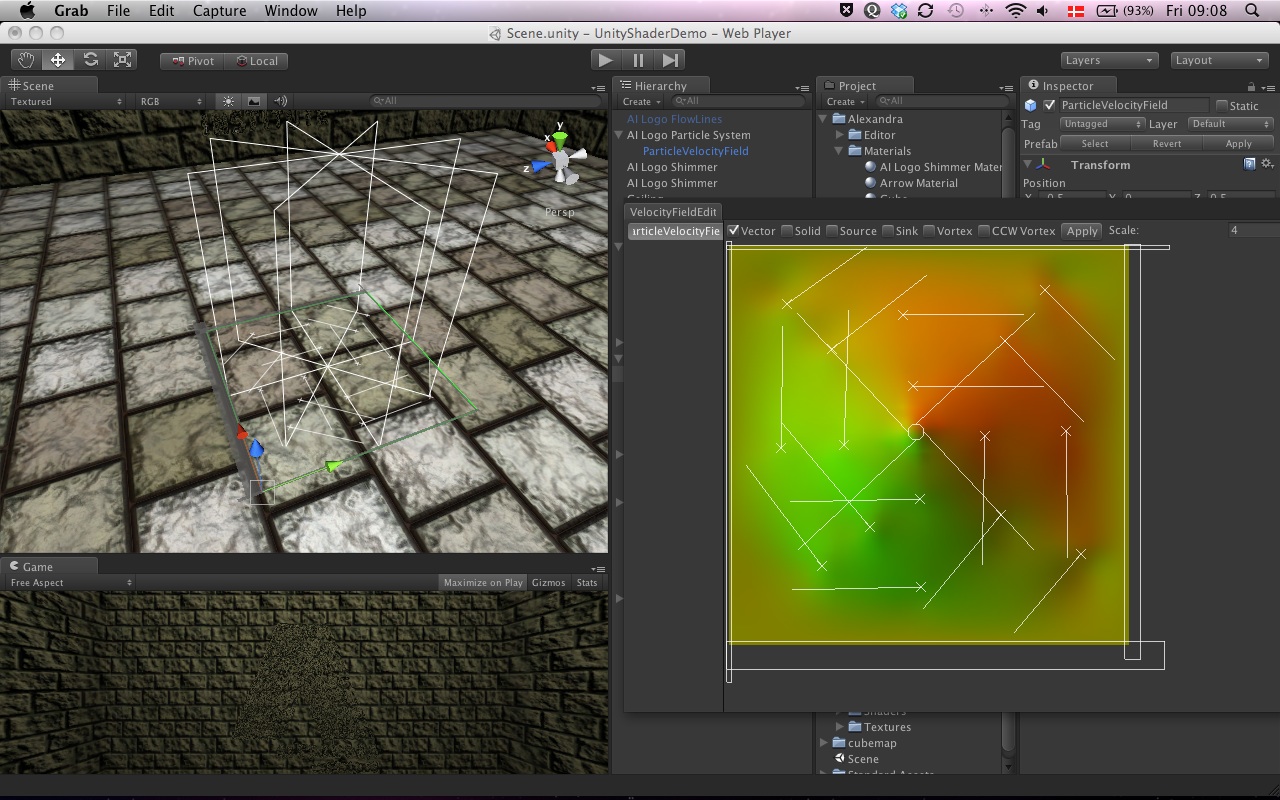The width and height of the screenshot is (1280, 800).
Task: Switch to the VelocityFieldEdit tab
Action: coord(673,212)
